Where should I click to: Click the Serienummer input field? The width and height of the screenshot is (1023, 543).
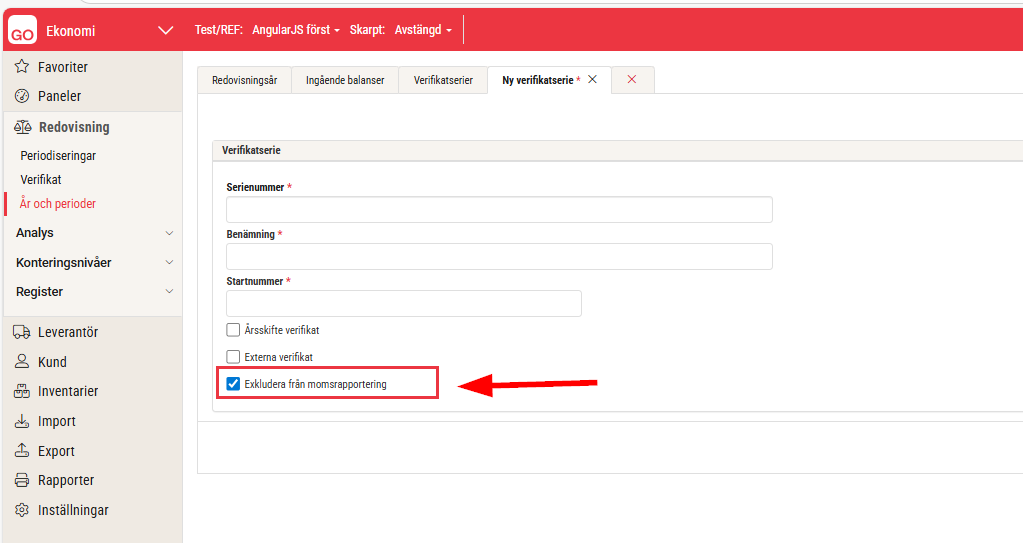[x=499, y=209]
